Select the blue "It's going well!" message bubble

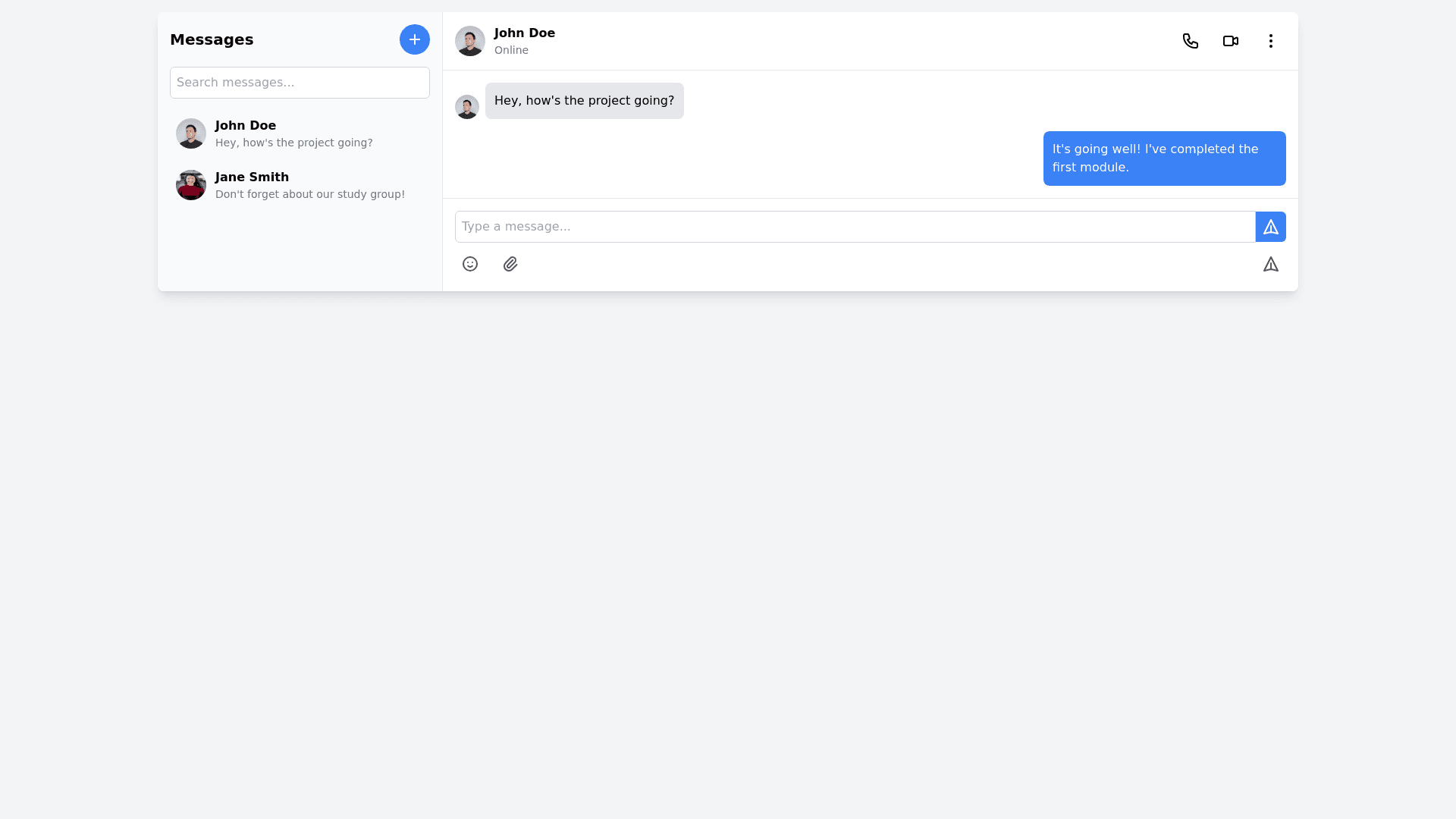pos(1164,158)
